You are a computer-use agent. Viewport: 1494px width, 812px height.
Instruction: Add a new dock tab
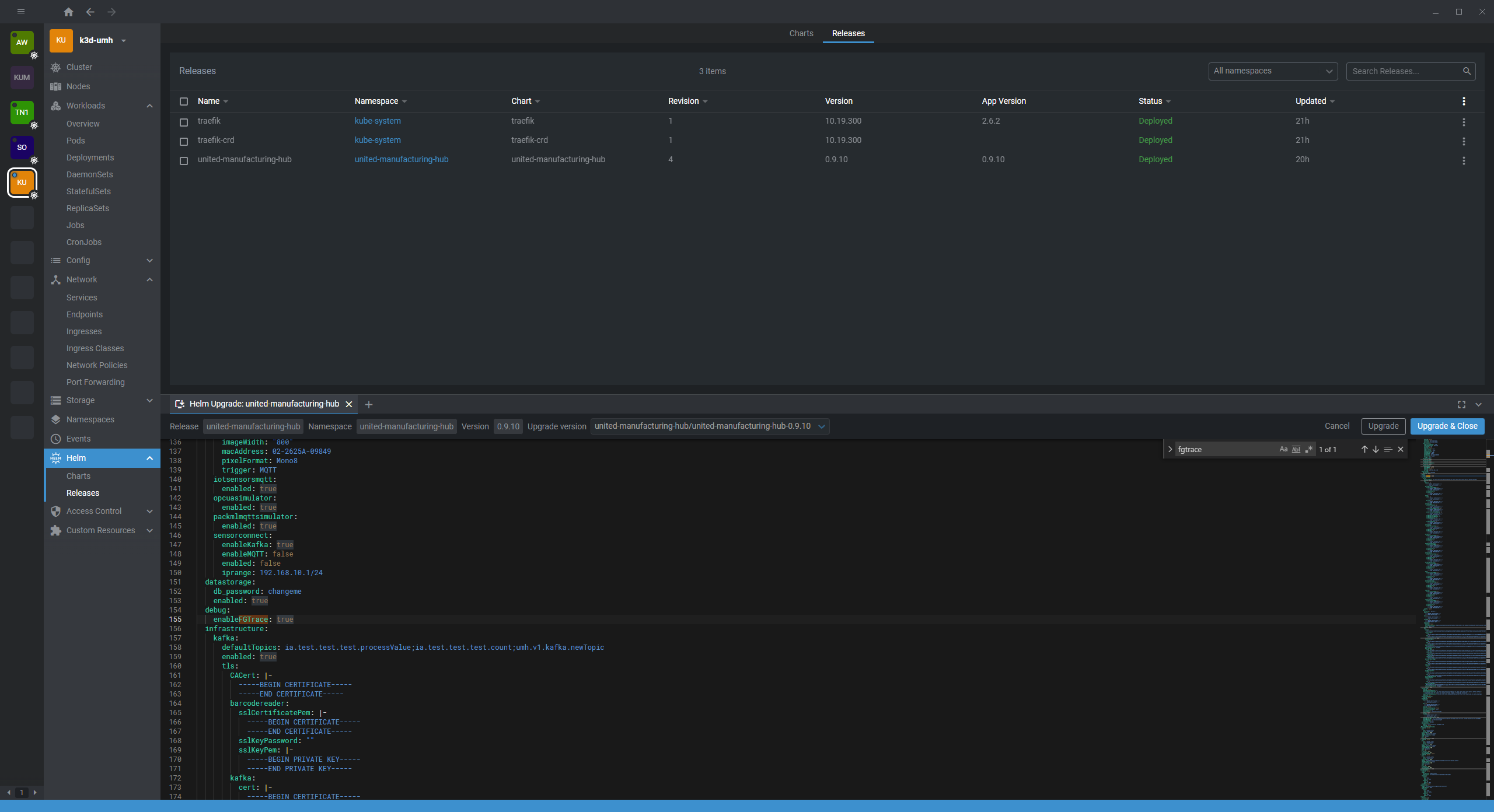[368, 404]
